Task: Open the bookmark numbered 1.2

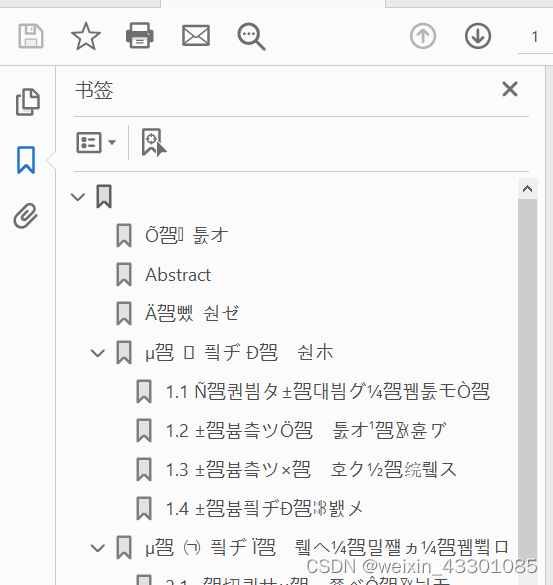Action: coord(306,431)
